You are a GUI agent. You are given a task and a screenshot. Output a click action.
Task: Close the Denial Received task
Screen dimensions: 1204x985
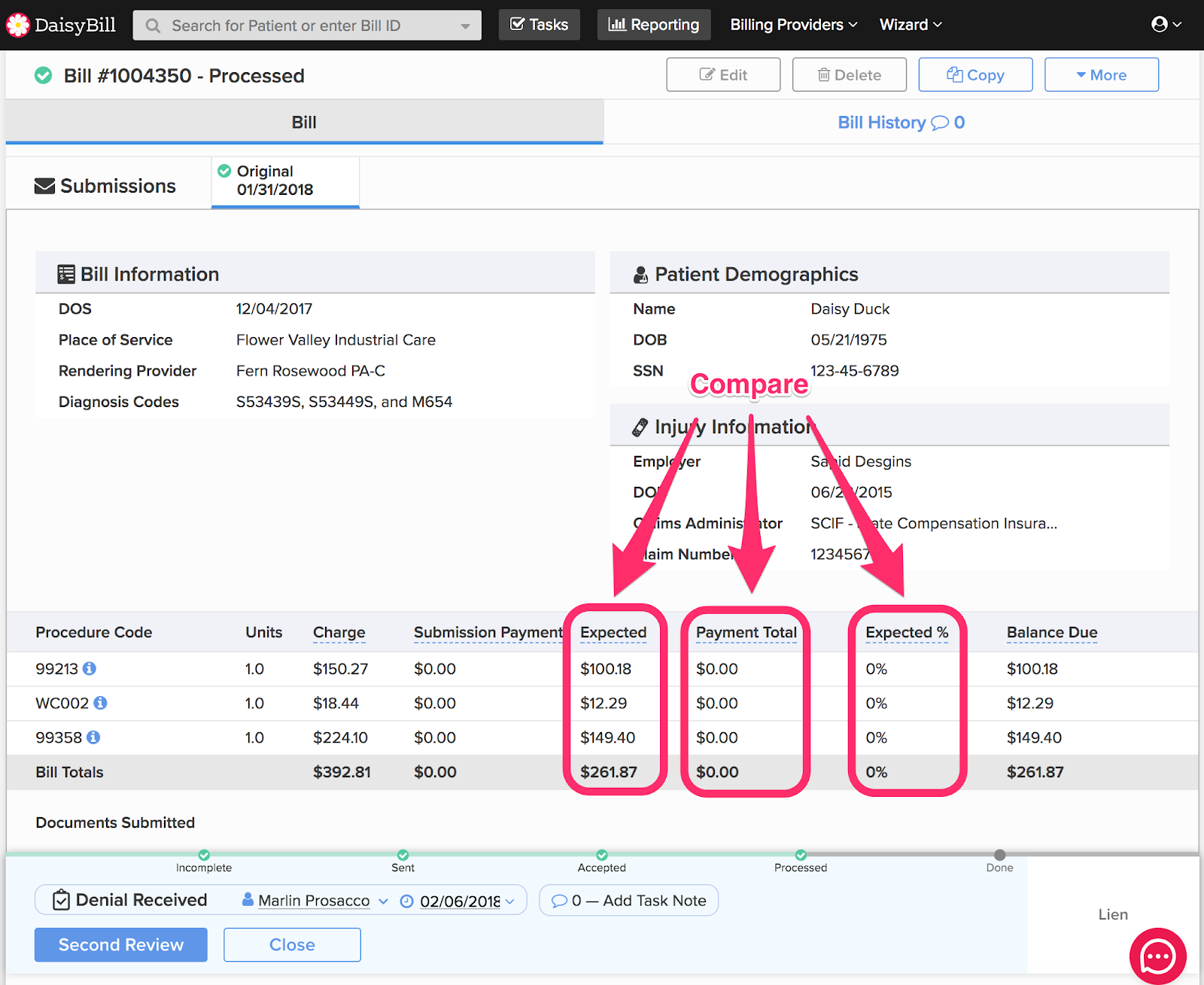click(x=292, y=944)
